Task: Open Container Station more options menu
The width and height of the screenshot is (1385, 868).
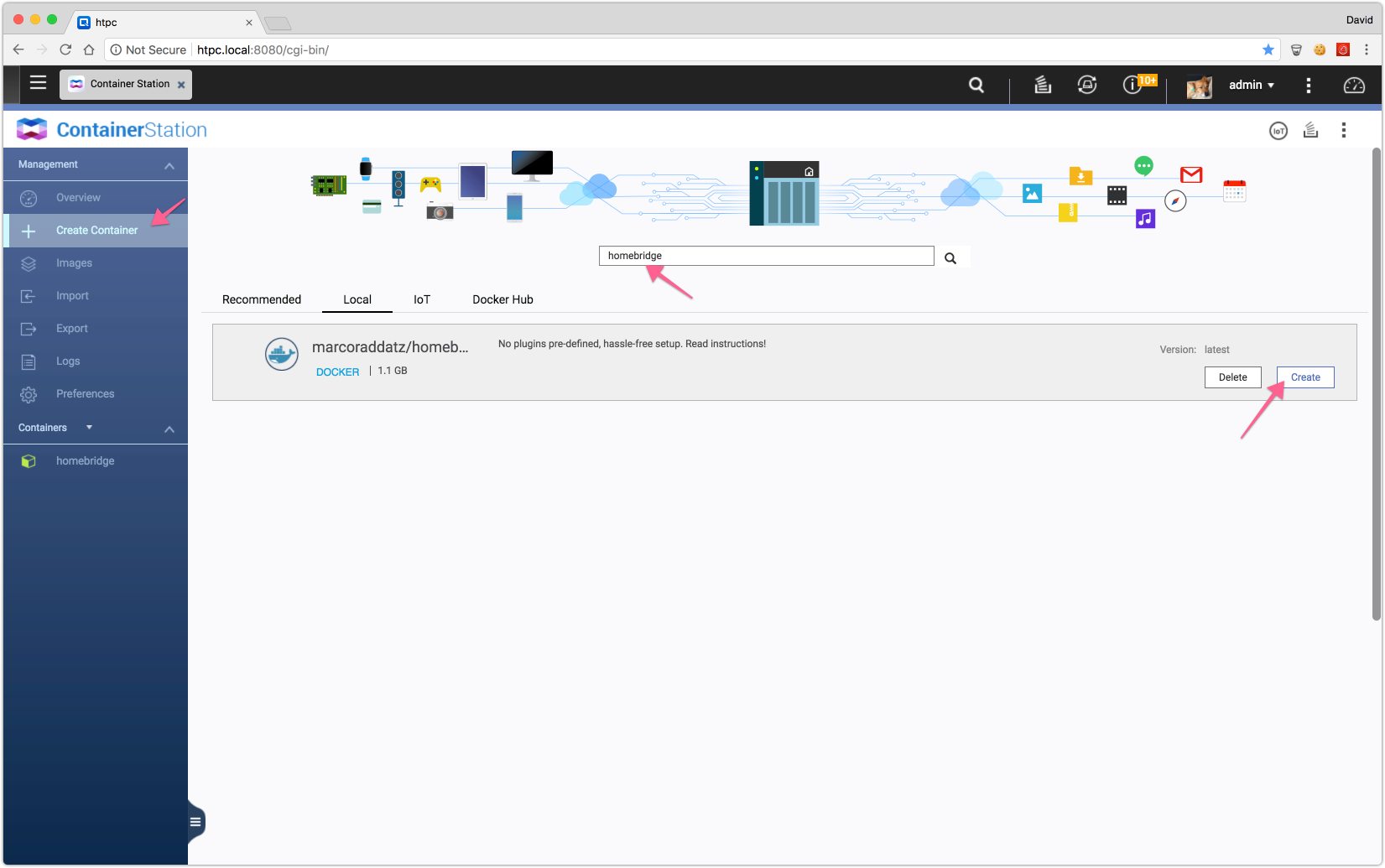Action: point(1344,130)
